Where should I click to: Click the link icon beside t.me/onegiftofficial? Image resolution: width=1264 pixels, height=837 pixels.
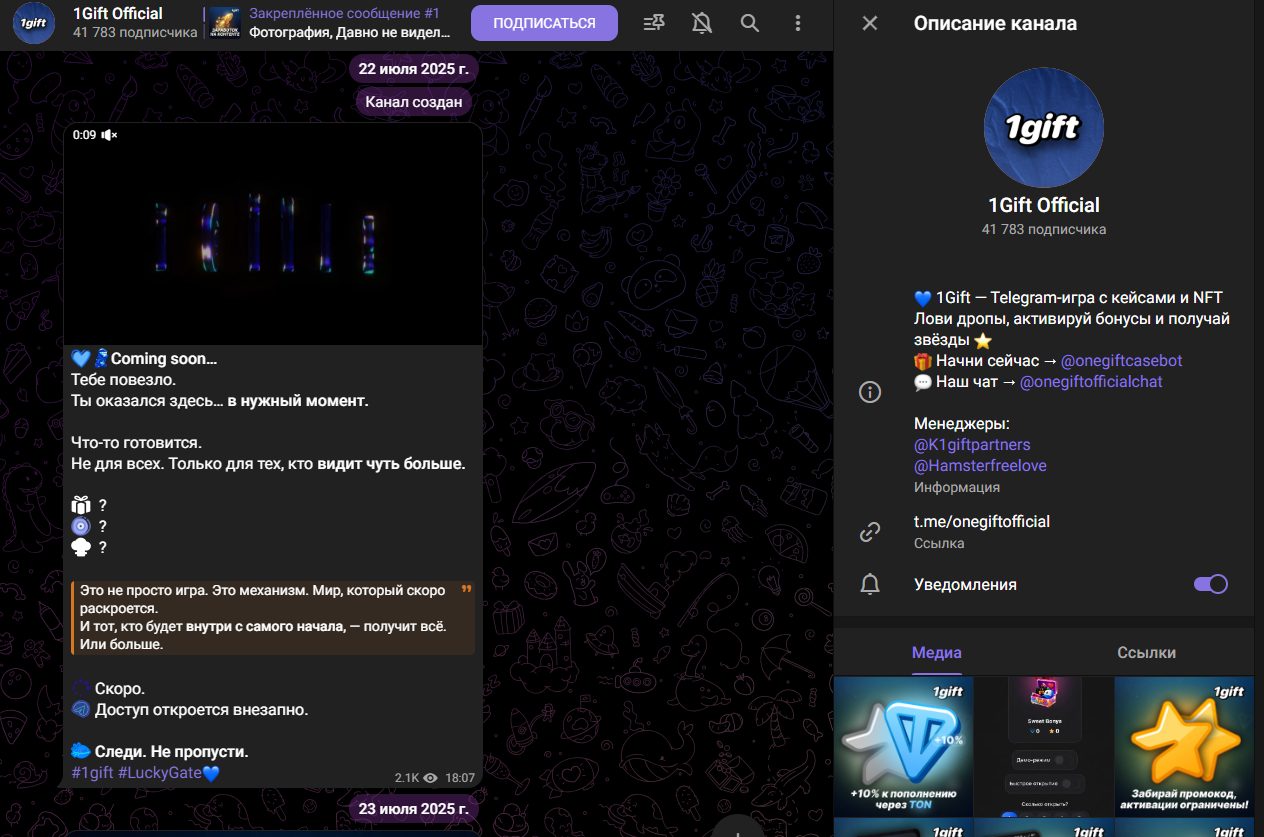click(x=870, y=532)
